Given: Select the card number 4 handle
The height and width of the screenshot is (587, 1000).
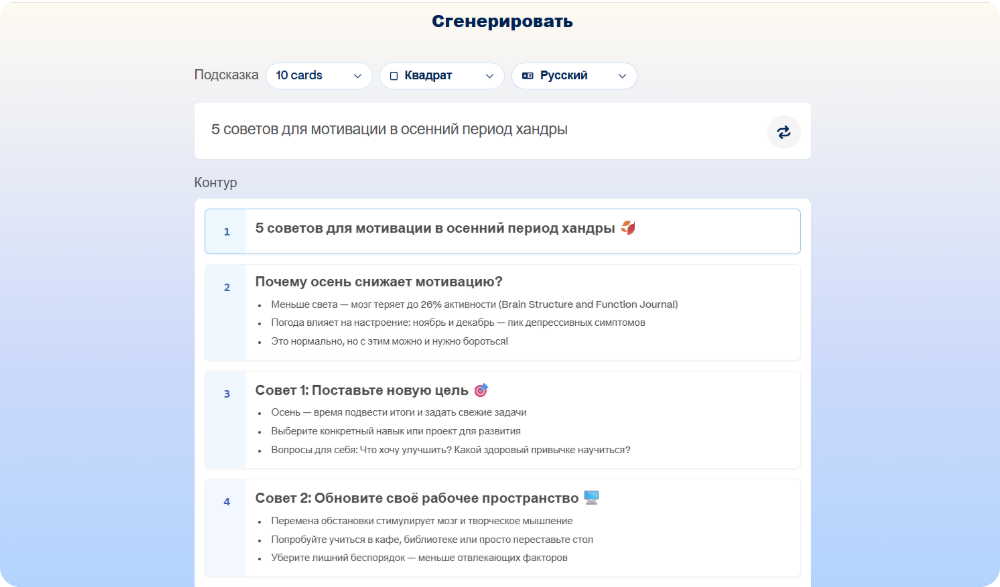Looking at the screenshot, I should tap(226, 502).
